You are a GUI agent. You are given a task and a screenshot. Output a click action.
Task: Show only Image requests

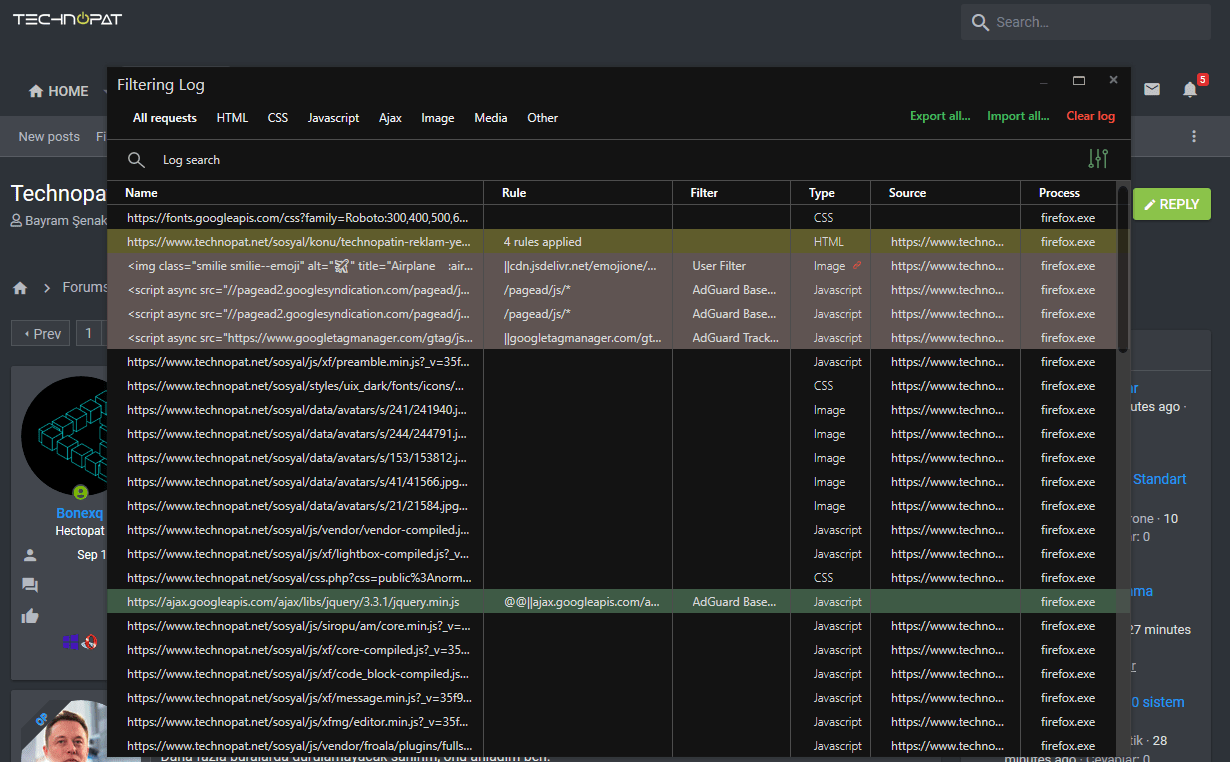[x=437, y=118]
